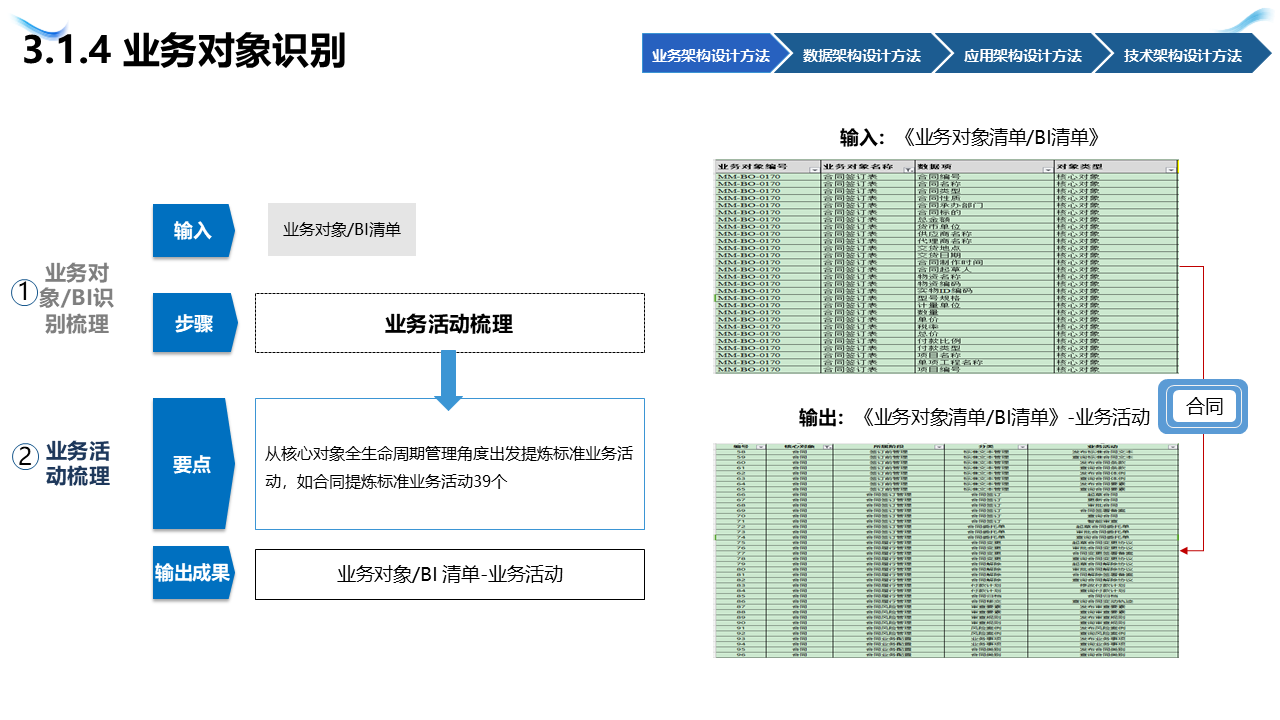The width and height of the screenshot is (1280, 720).
Task: Select the 合同制作时间 cell
Action: pos(985,262)
